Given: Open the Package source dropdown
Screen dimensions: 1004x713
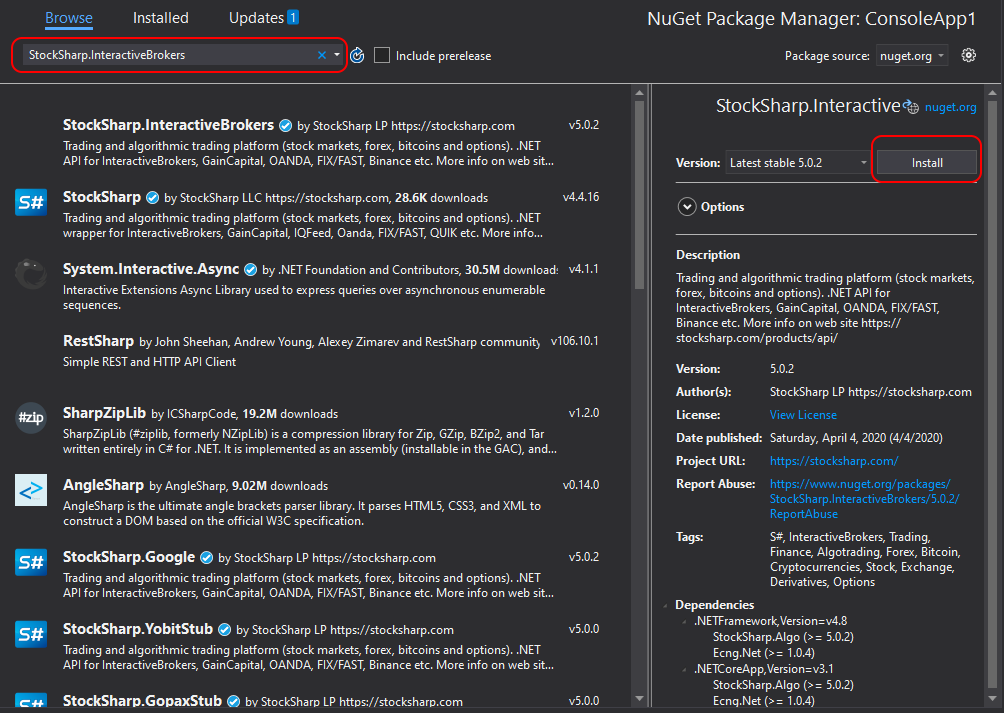Looking at the screenshot, I should [912, 56].
